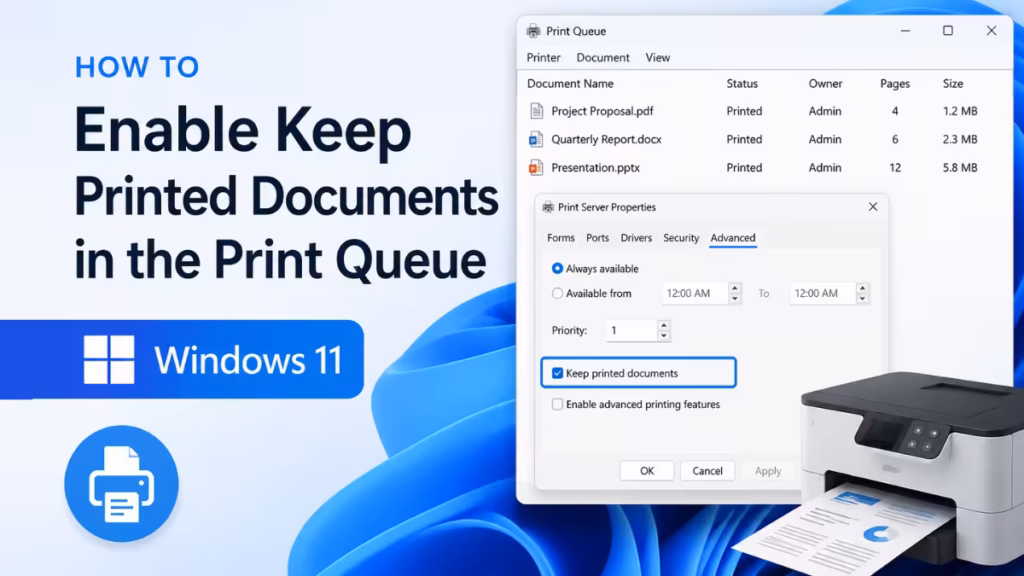Click the Priority input field

coord(632,330)
